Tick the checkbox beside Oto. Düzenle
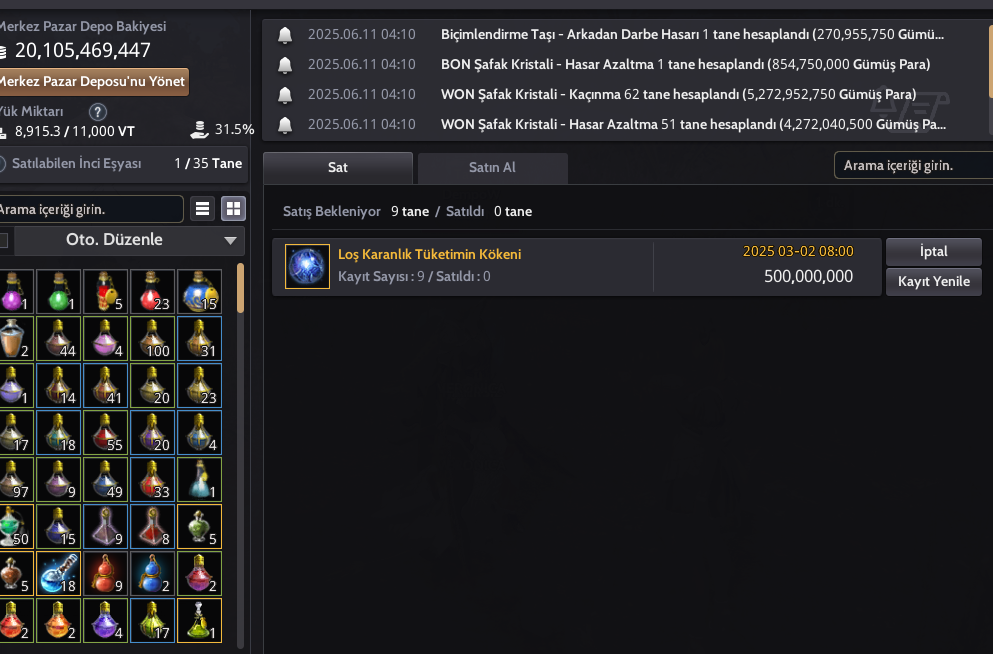The height and width of the screenshot is (654, 993). (3, 241)
